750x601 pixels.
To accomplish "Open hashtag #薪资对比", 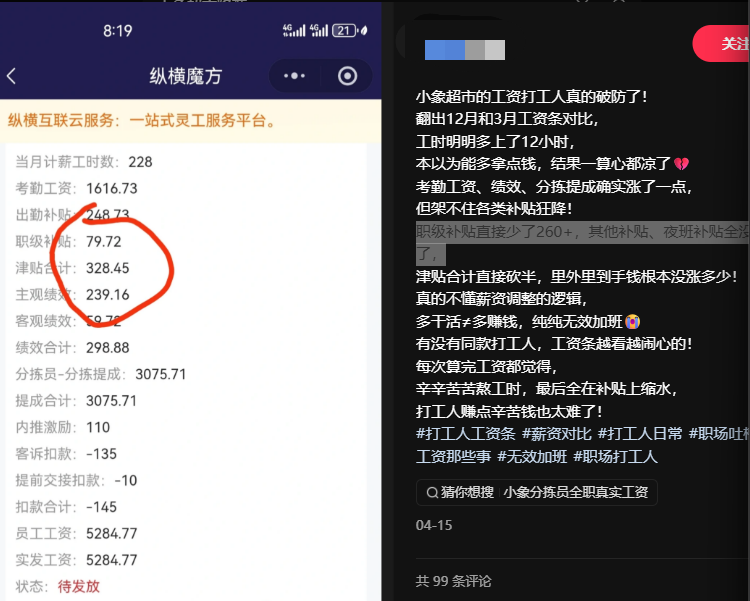I will tap(556, 434).
